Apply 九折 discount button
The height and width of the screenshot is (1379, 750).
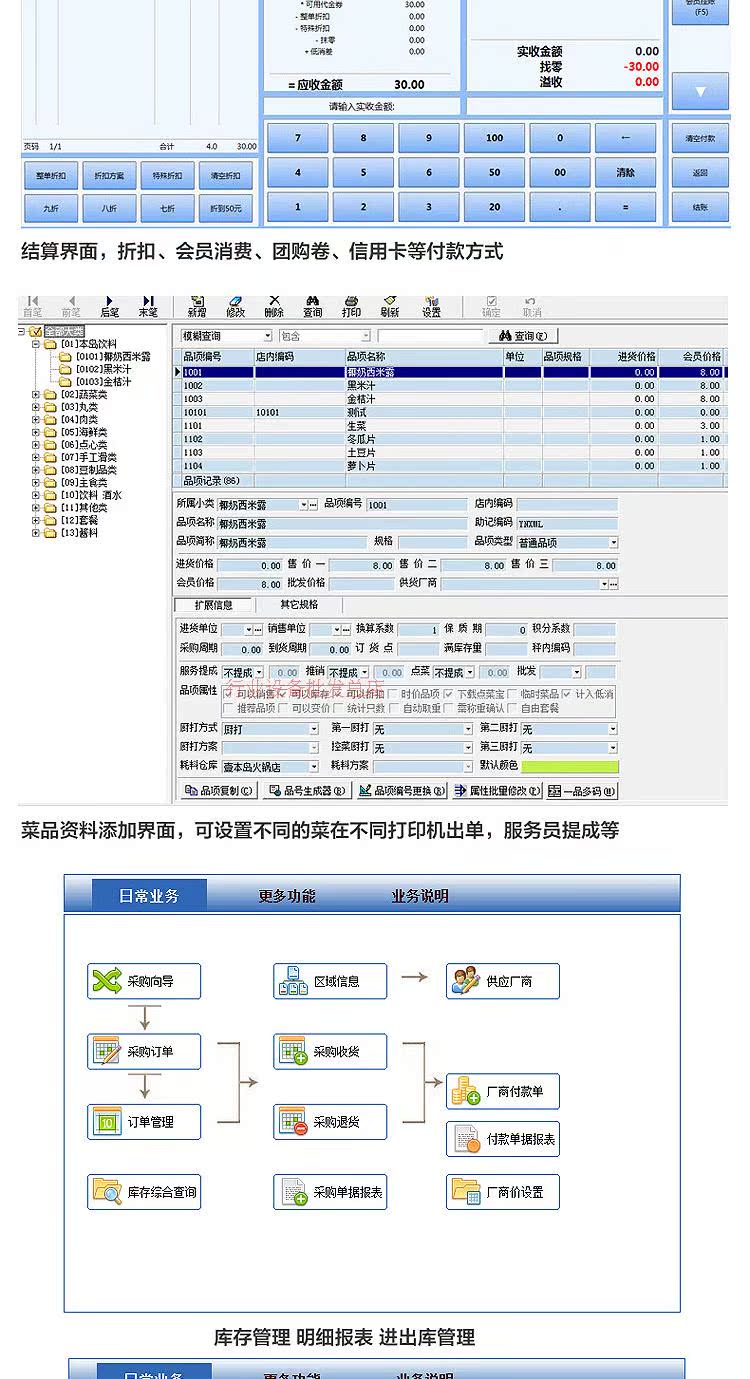pos(51,208)
